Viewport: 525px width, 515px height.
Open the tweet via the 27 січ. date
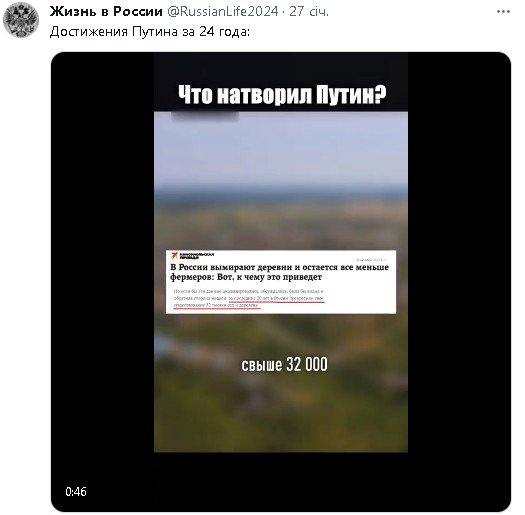(x=309, y=12)
